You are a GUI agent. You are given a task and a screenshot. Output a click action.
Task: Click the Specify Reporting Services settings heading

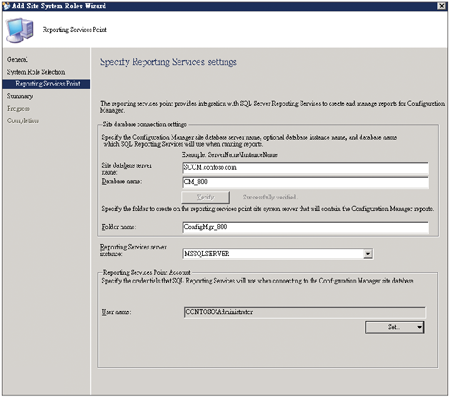[x=168, y=62]
